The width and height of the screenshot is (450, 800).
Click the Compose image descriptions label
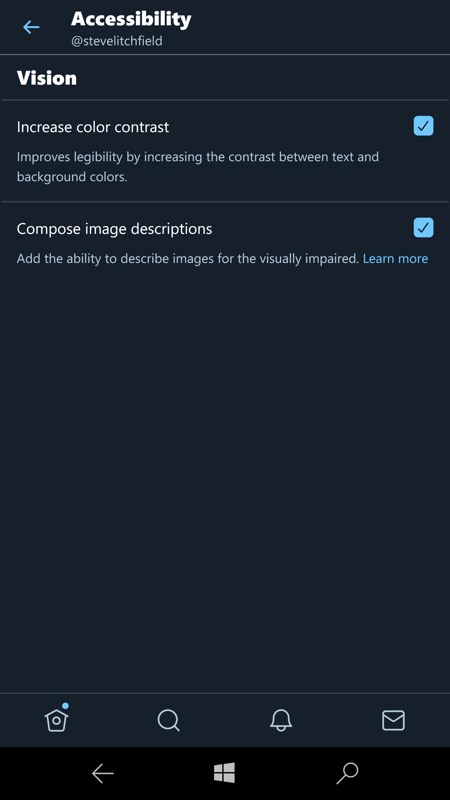point(114,229)
